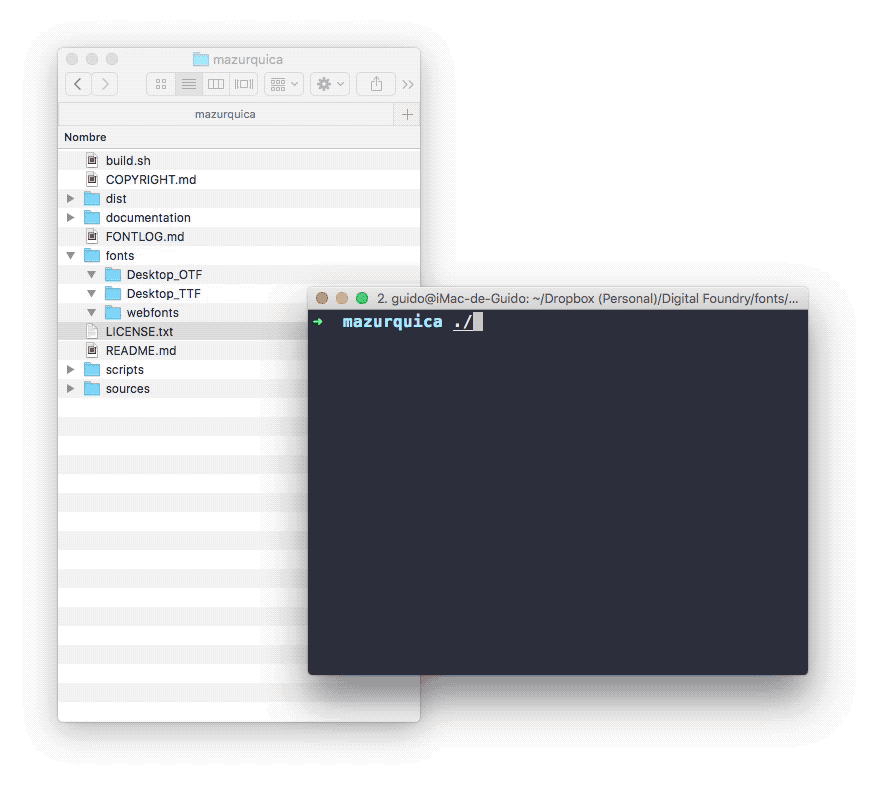Click the webfonts folder name
Image resolution: width=888 pixels, height=792 pixels.
pos(152,313)
